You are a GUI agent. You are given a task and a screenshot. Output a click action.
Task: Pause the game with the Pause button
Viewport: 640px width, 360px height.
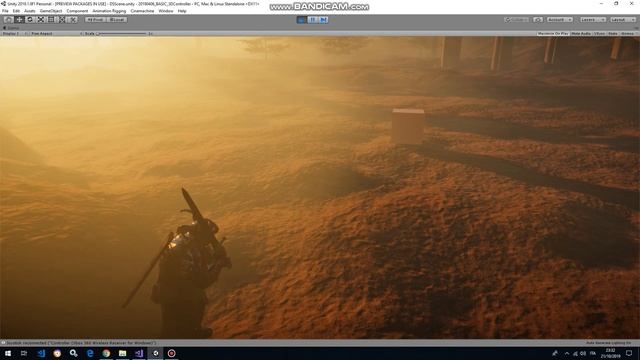[313, 20]
